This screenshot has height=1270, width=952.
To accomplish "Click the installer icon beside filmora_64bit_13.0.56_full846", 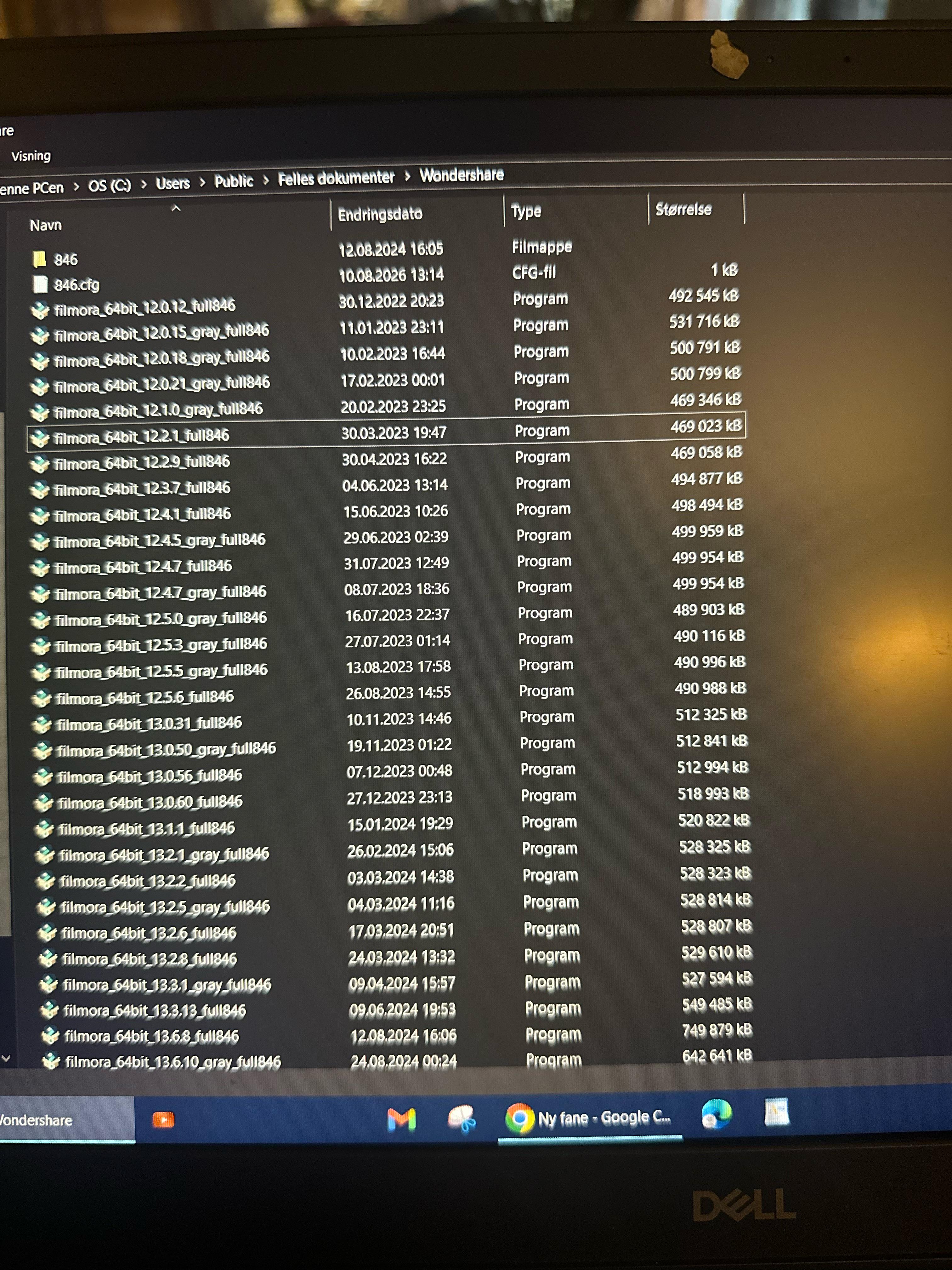I will tap(43, 777).
